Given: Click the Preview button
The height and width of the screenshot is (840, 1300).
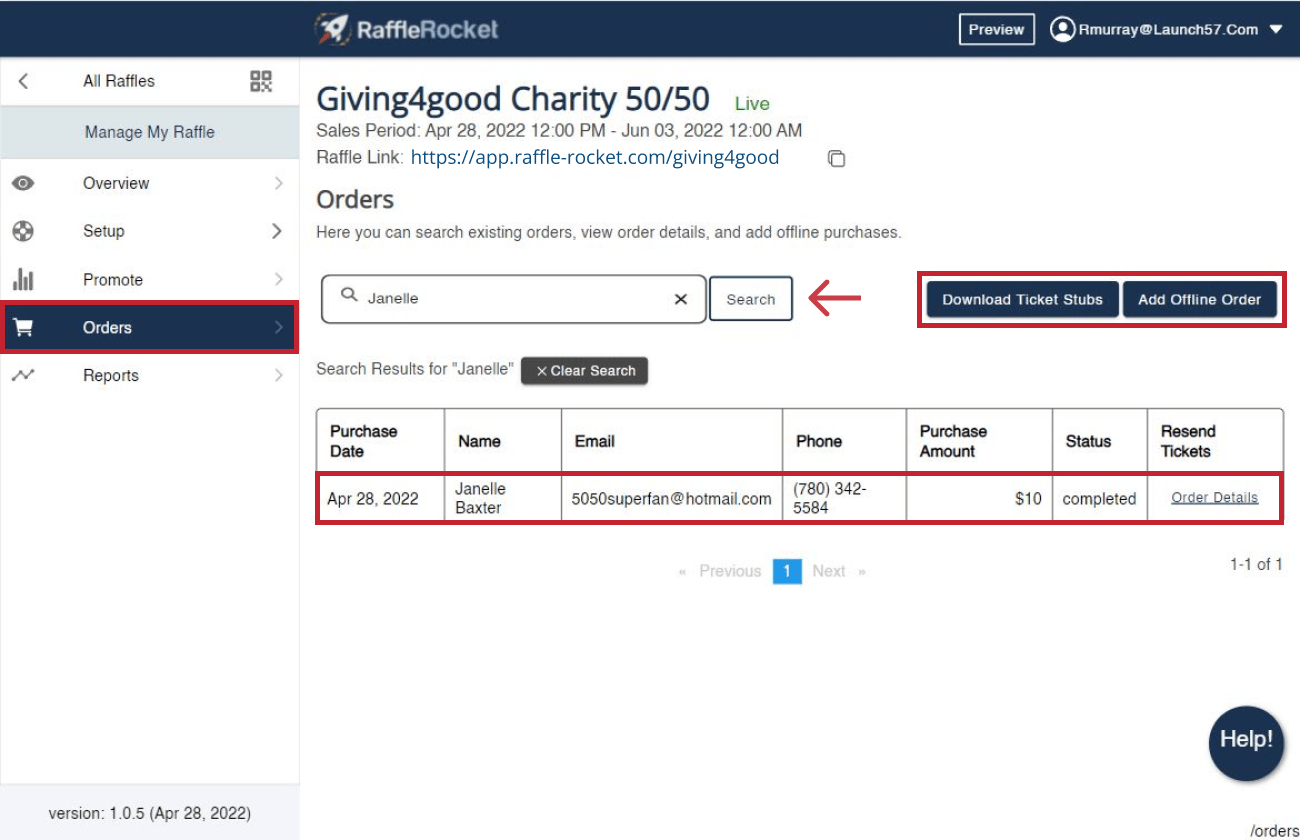Looking at the screenshot, I should (996, 29).
